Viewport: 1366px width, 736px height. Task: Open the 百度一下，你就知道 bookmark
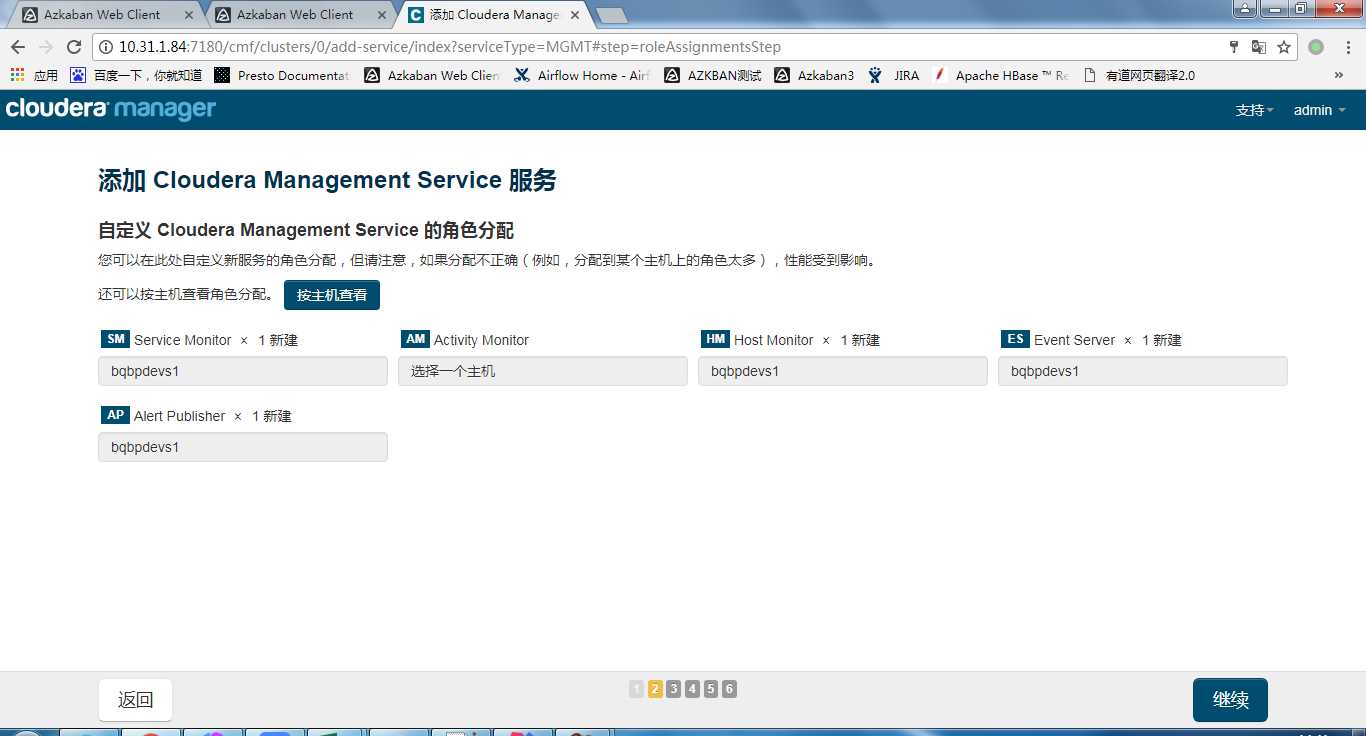pos(136,75)
